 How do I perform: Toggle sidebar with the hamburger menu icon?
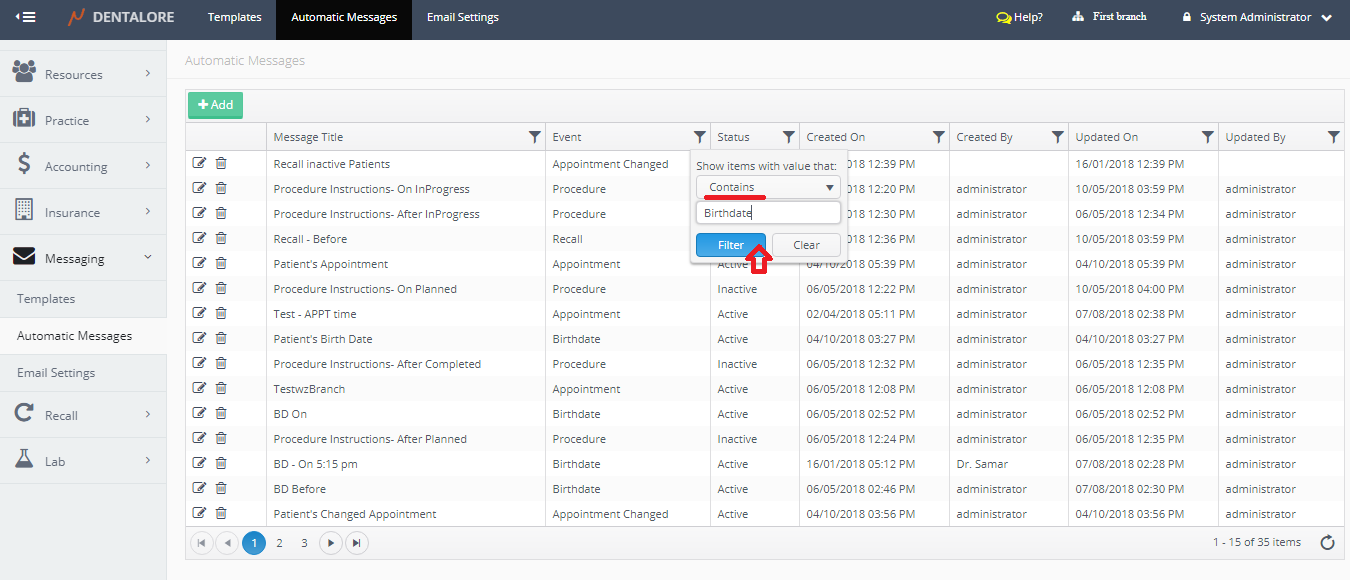(26, 17)
